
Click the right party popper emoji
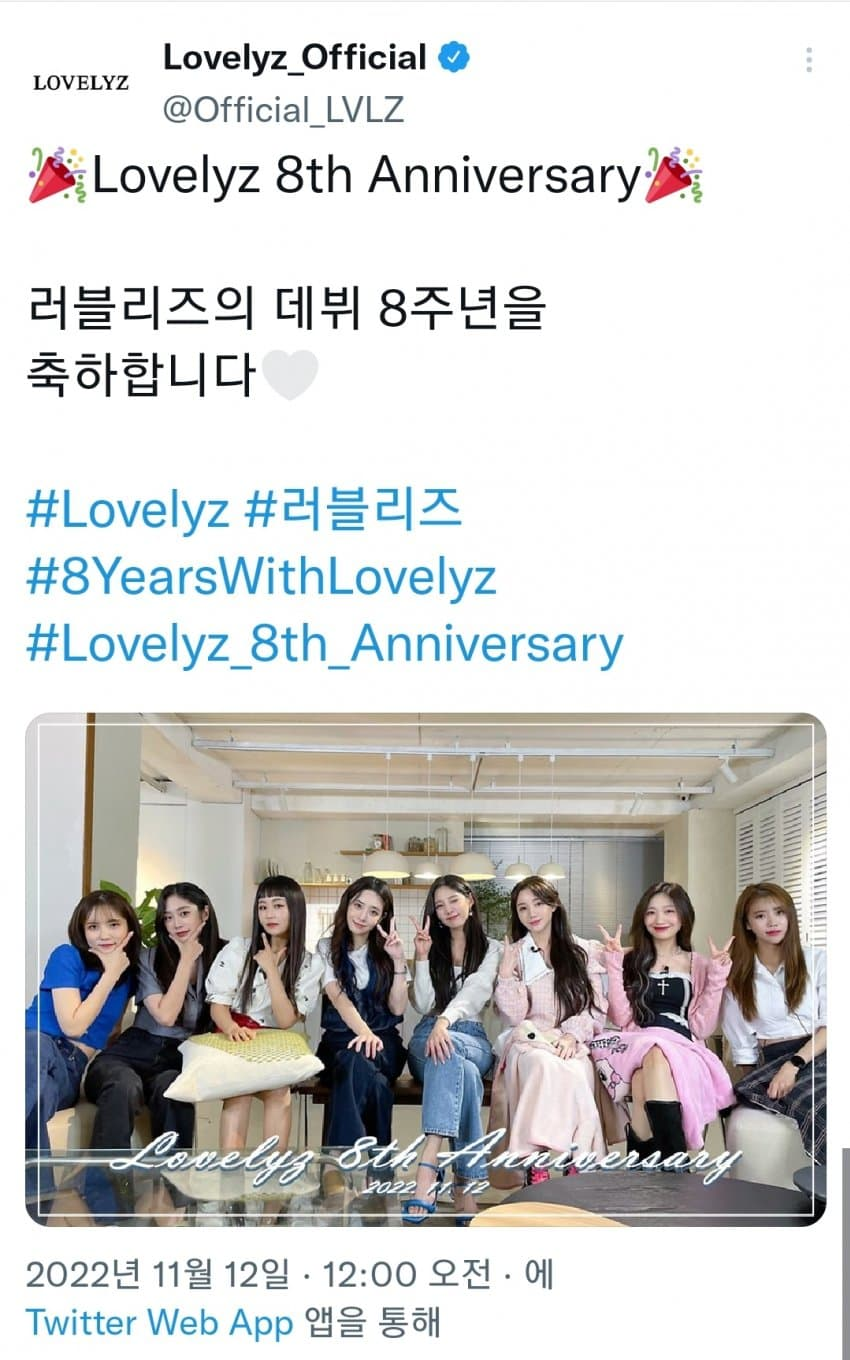673,175
